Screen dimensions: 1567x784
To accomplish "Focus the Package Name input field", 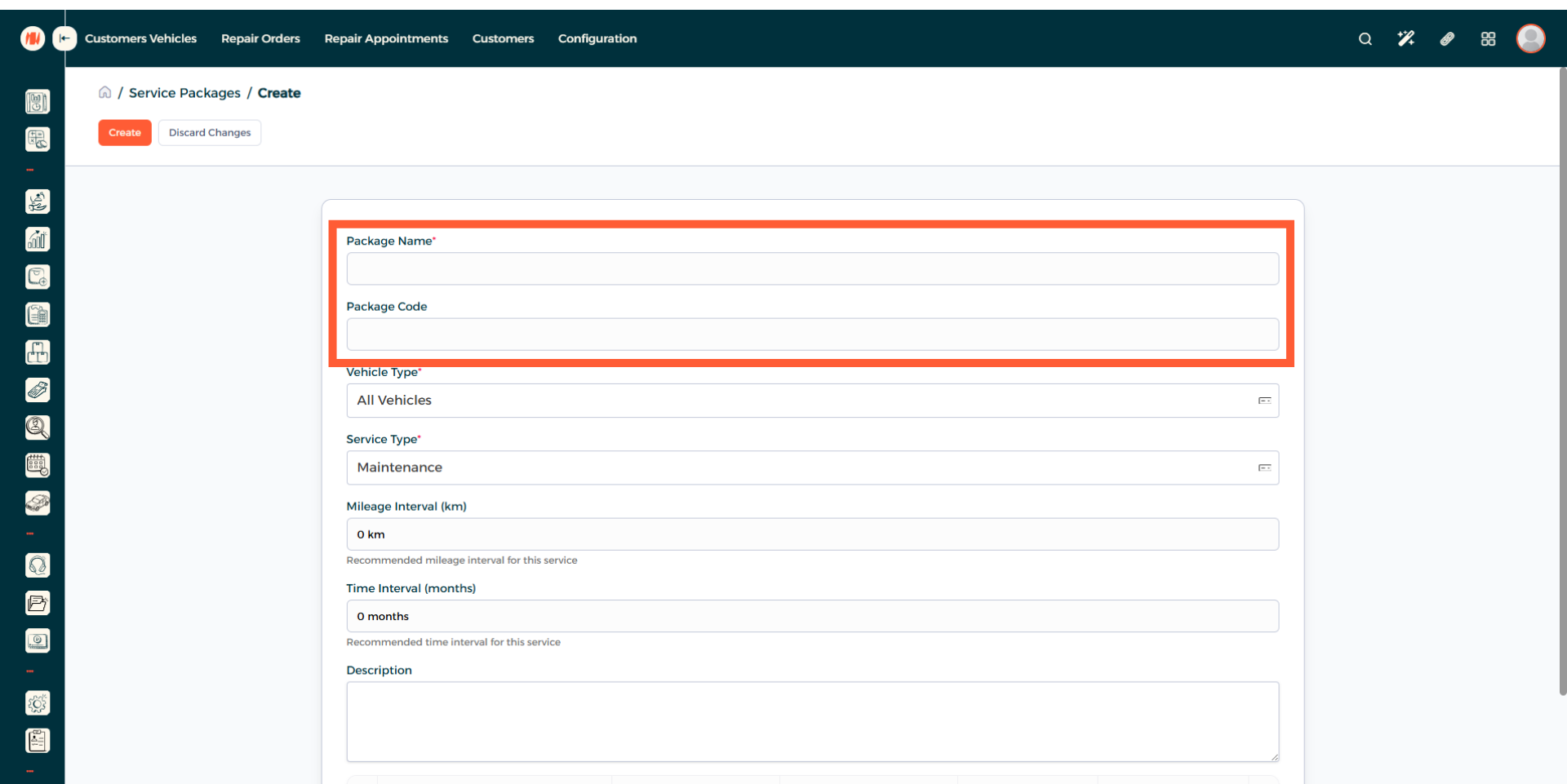I will point(812,269).
